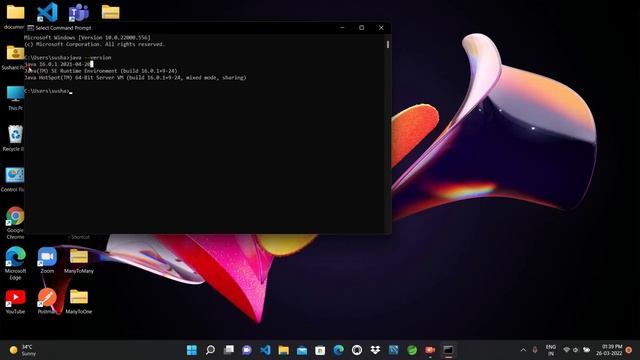Screen dimensions: 640x360
Task: Click the Command Prompt taskbar button
Action: click(x=448, y=350)
